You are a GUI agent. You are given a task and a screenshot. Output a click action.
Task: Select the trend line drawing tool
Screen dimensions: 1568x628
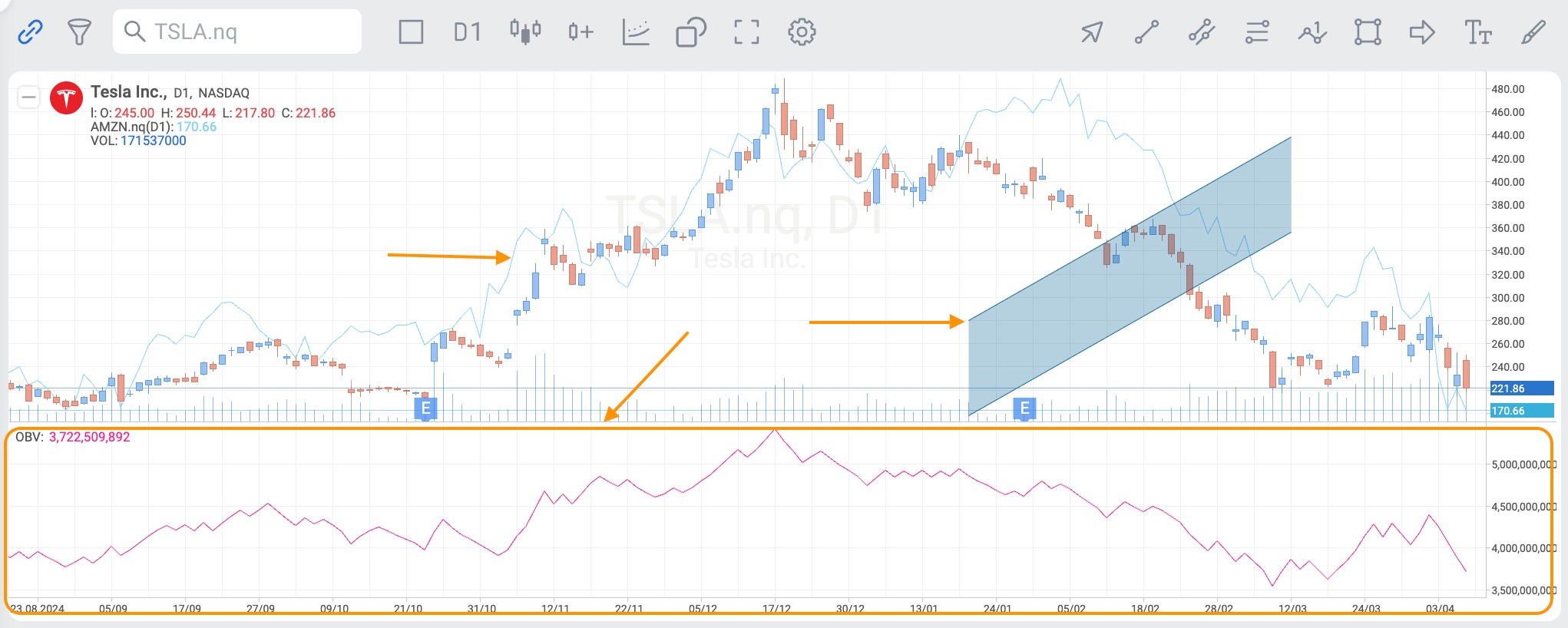(1146, 32)
